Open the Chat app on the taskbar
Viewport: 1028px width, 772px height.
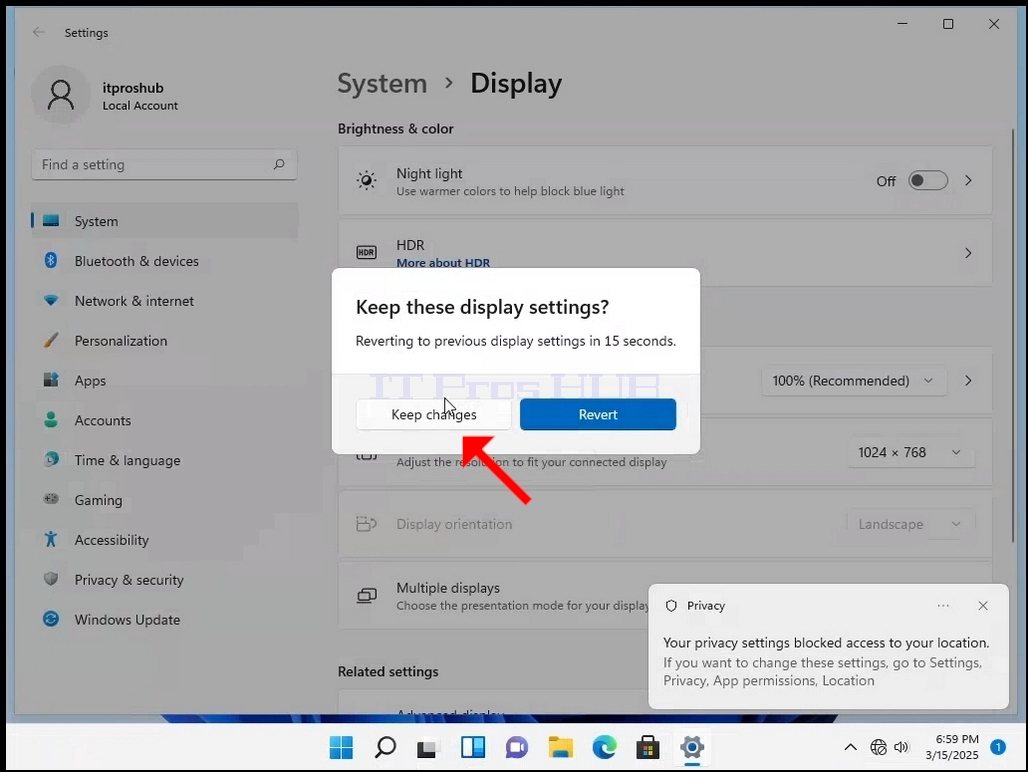(x=517, y=747)
